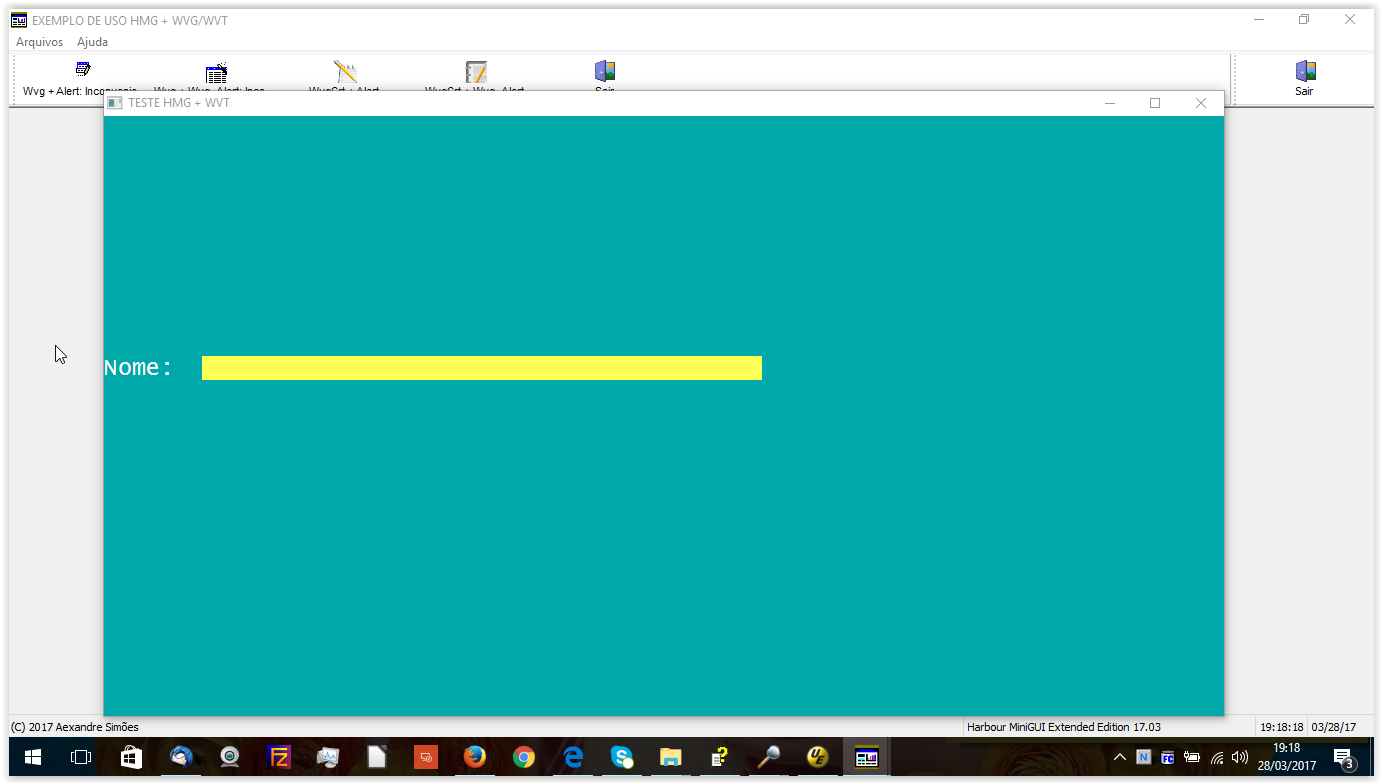The height and width of the screenshot is (784, 1382).
Task: Open the Action Center notifications
Action: (x=1345, y=758)
